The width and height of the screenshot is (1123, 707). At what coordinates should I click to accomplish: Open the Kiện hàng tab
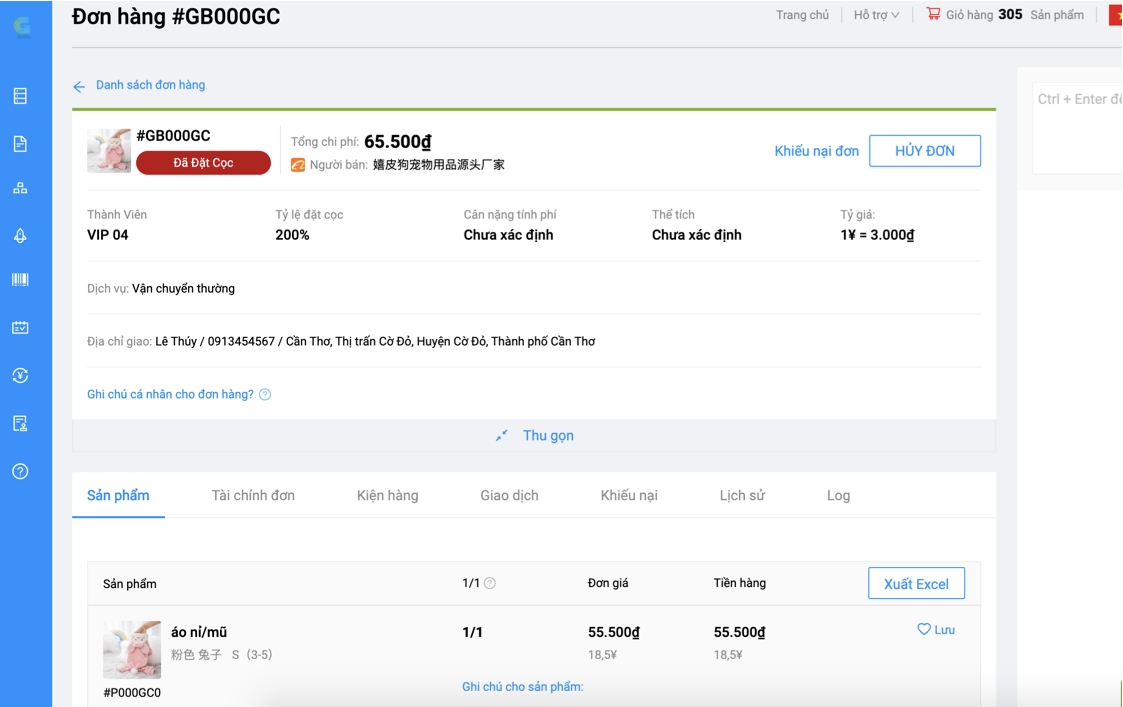pos(387,496)
